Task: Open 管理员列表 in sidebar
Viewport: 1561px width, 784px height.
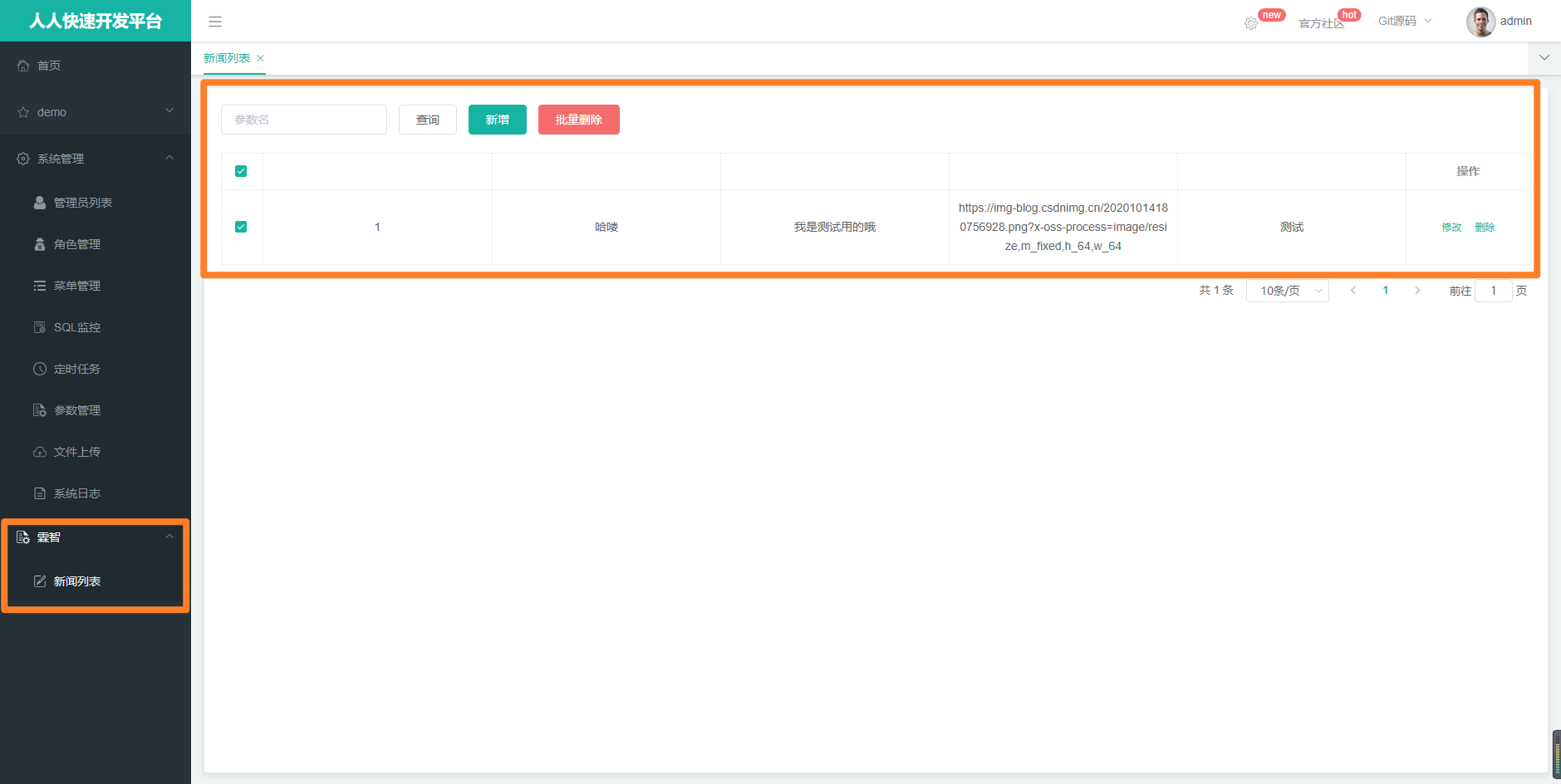Action: [96, 203]
